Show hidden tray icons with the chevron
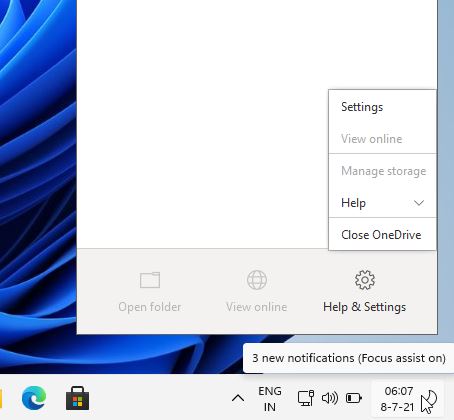454x420 pixels. [238, 398]
